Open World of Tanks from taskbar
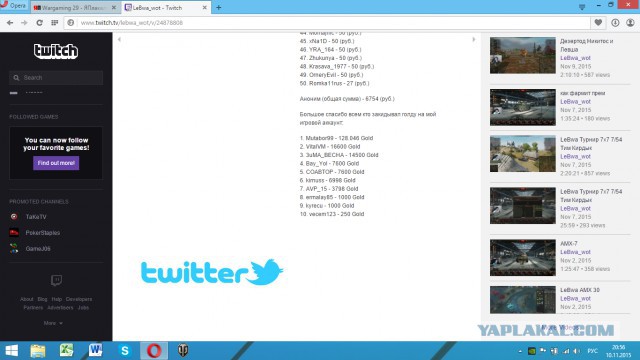 point(183,351)
